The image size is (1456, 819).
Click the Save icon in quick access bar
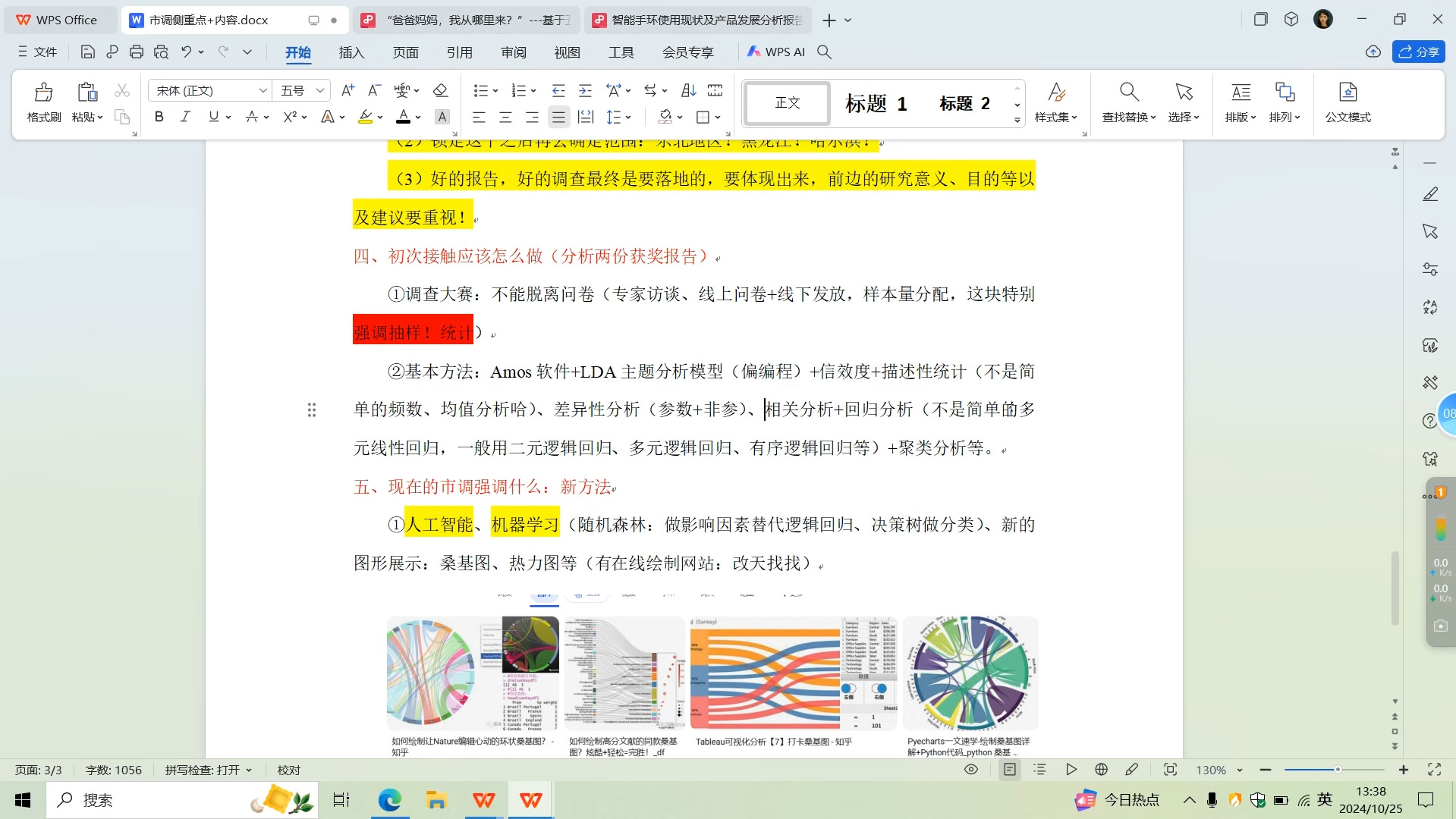click(x=88, y=52)
